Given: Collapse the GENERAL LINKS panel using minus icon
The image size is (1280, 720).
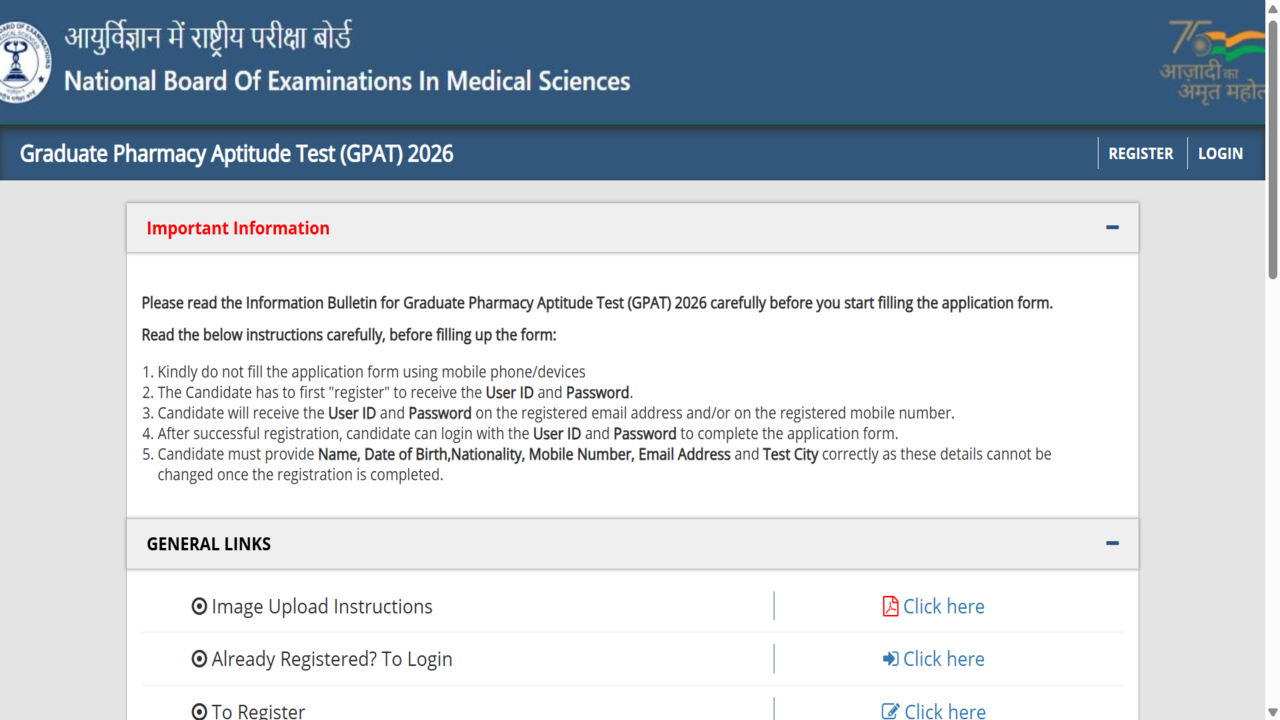Looking at the screenshot, I should (1112, 543).
